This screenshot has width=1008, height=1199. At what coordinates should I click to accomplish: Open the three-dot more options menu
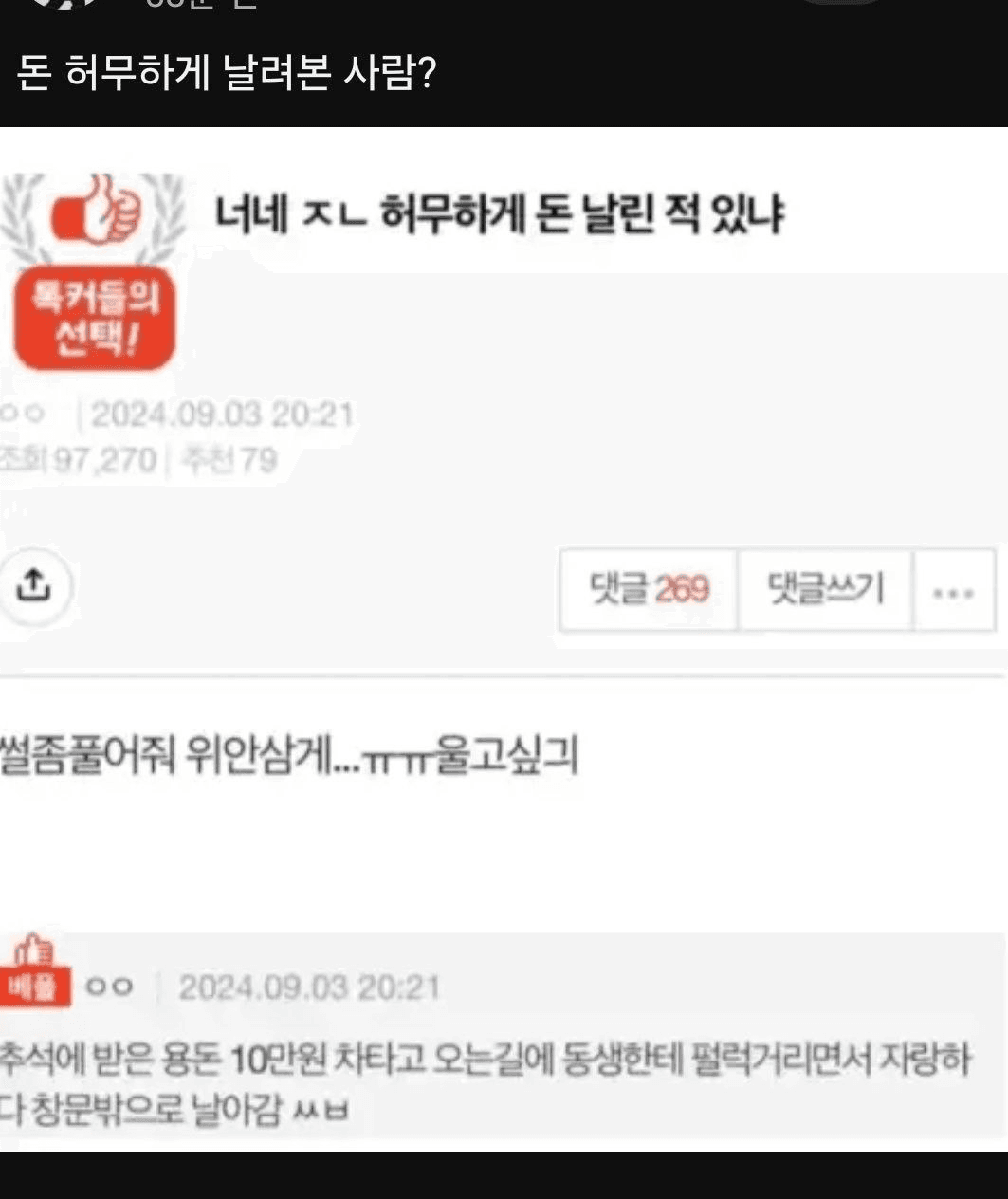click(953, 591)
